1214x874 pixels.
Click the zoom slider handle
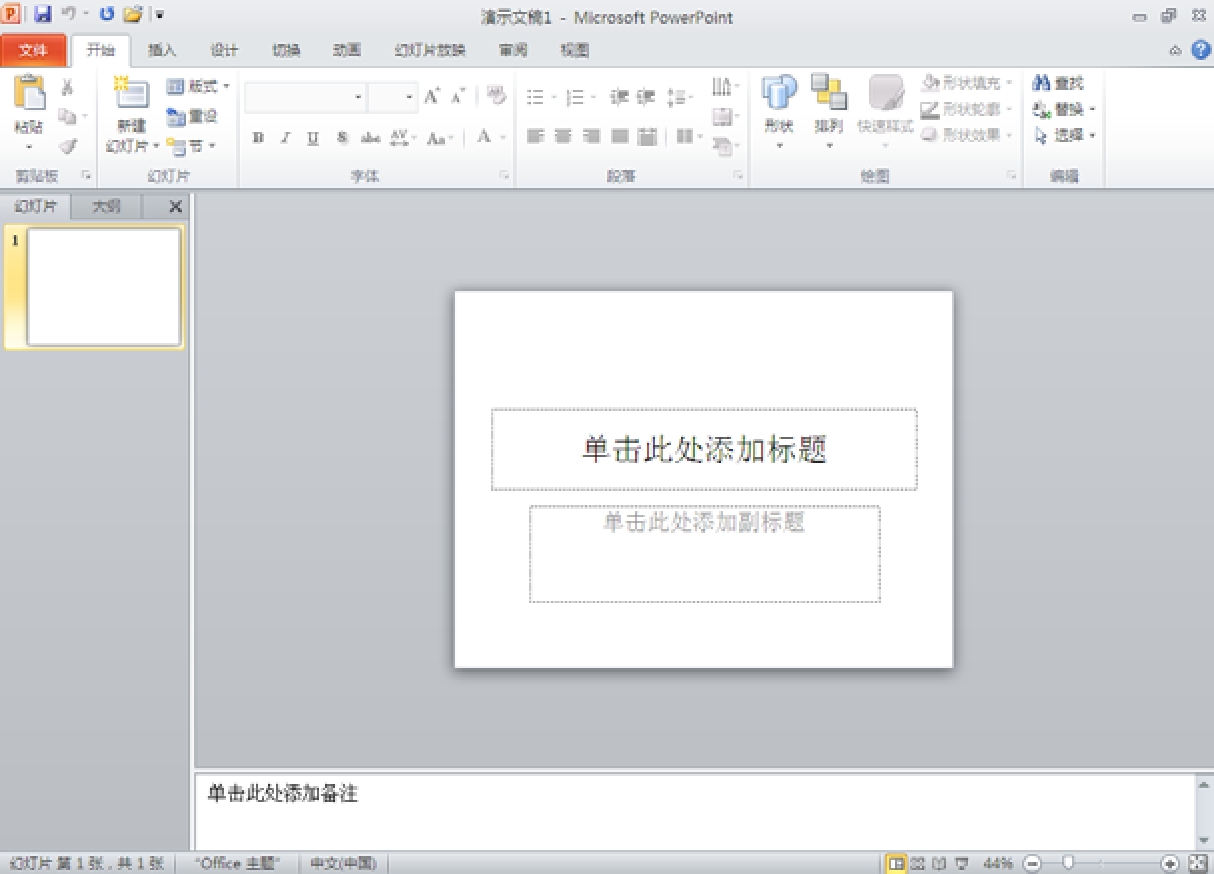click(x=1068, y=862)
